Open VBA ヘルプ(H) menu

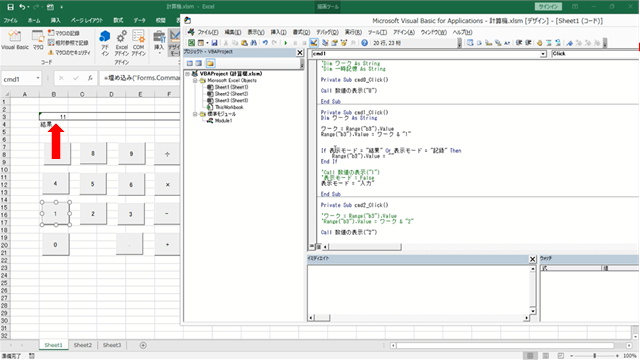tap(462, 32)
